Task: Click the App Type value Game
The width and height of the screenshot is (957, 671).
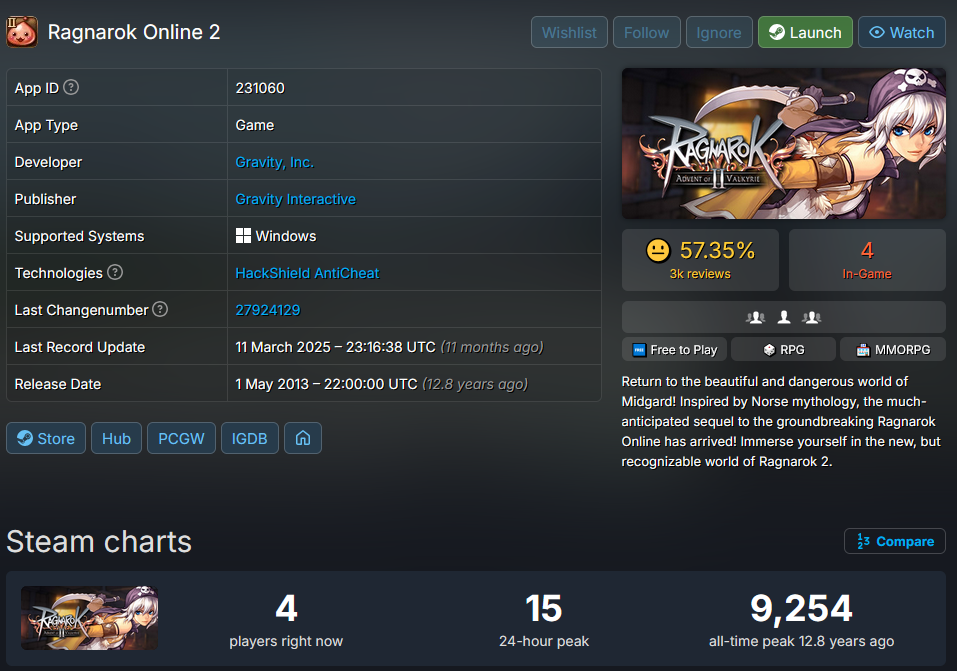Action: click(255, 125)
